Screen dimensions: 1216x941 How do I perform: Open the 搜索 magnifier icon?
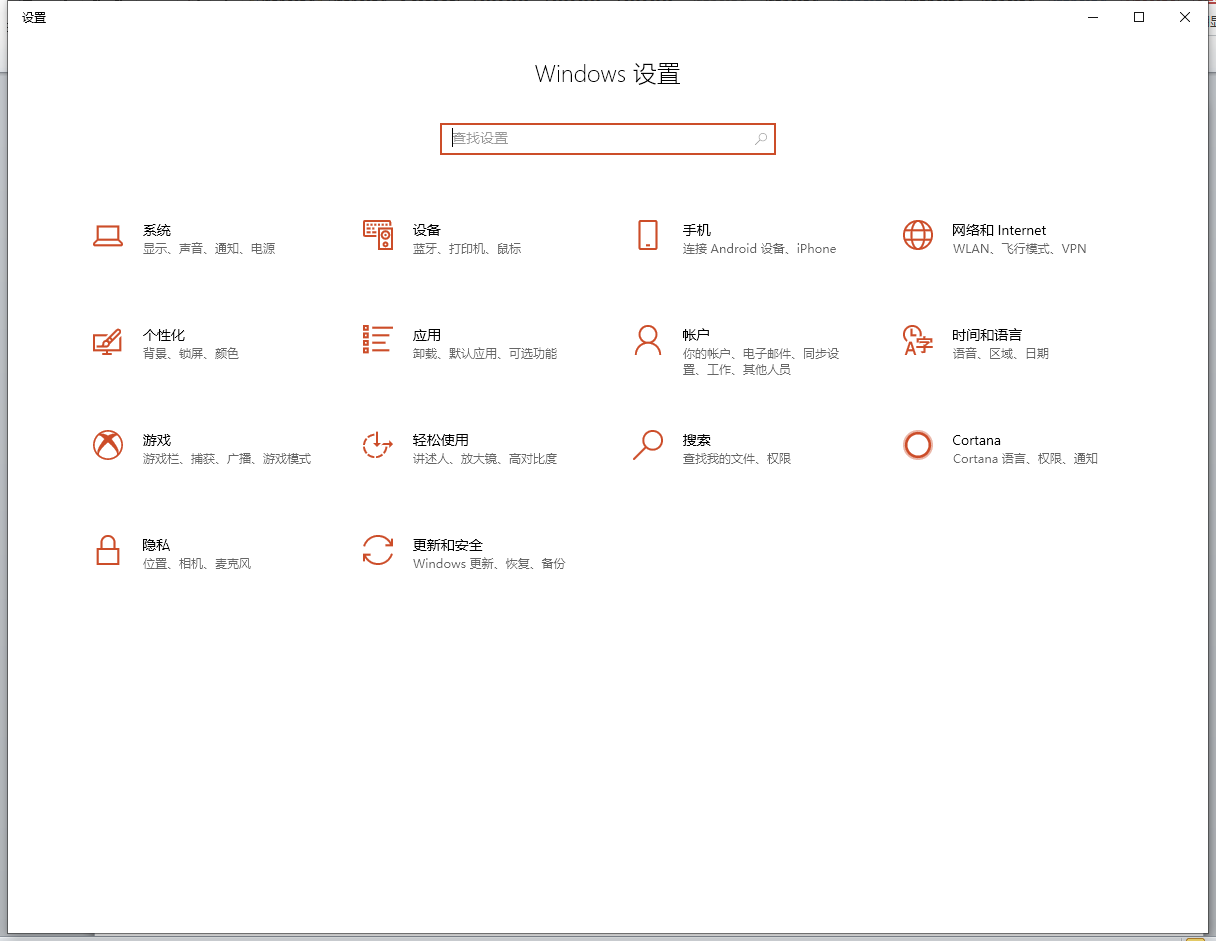pyautogui.click(x=648, y=445)
